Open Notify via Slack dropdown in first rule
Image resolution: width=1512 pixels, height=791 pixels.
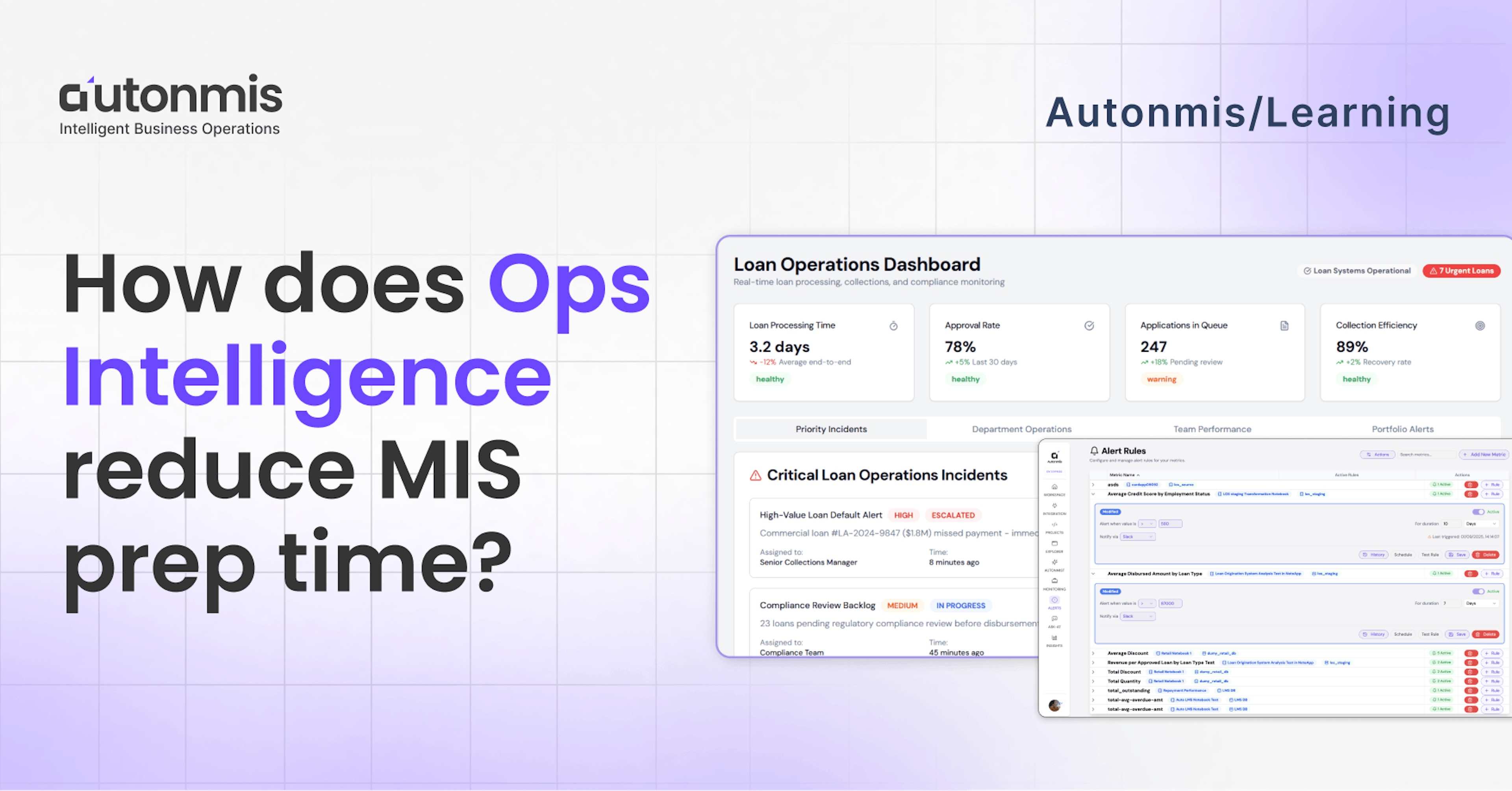pyautogui.click(x=1138, y=537)
